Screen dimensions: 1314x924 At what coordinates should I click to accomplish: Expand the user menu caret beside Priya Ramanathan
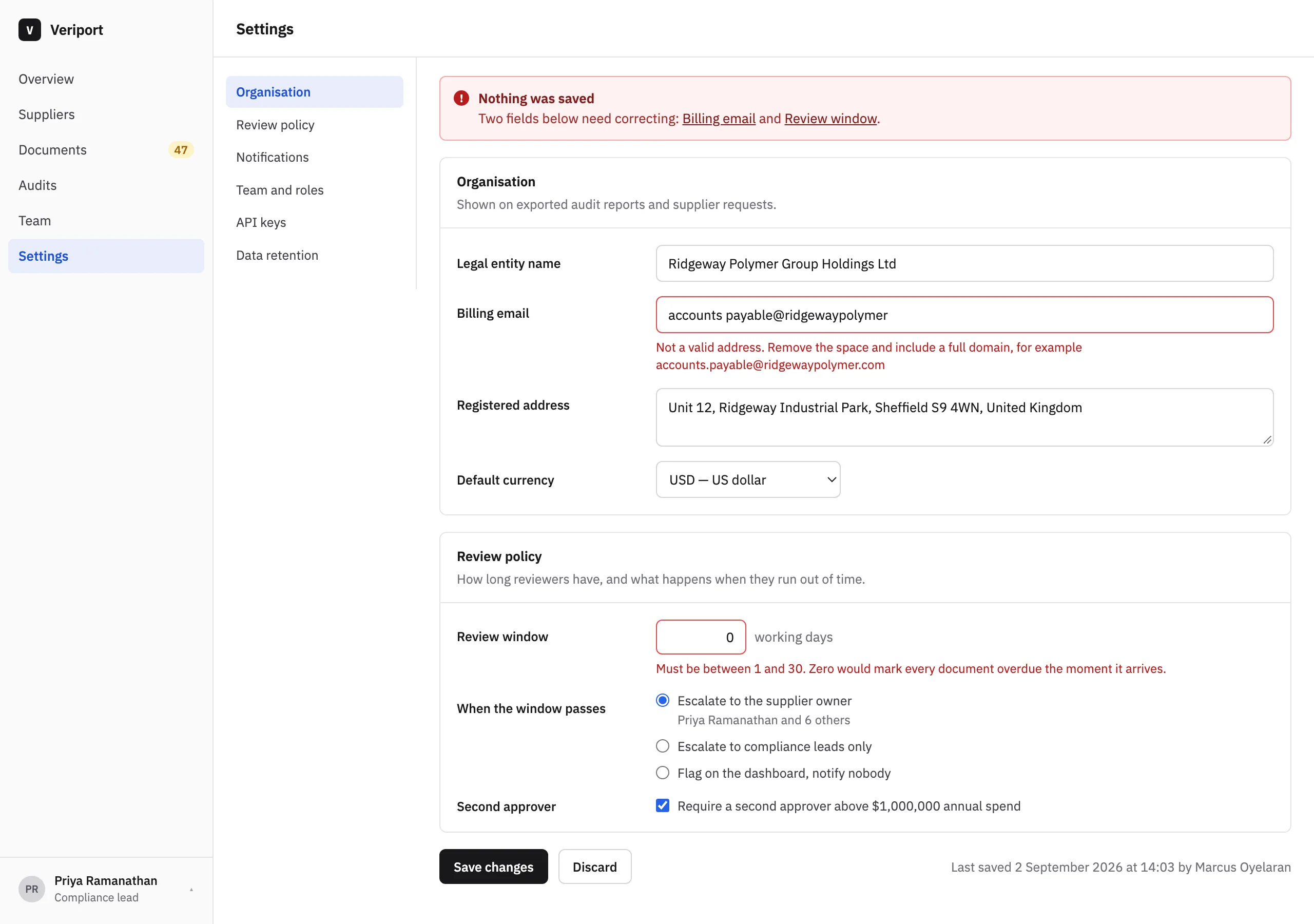[191, 889]
